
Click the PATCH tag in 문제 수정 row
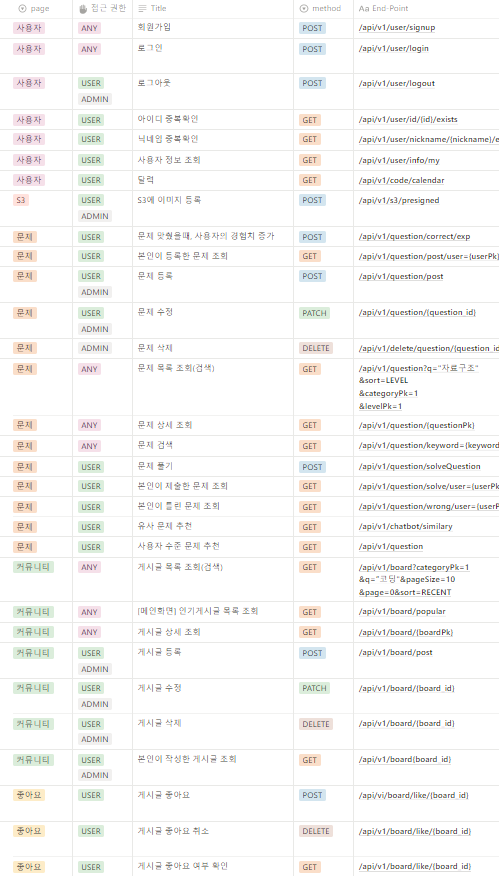[x=315, y=313]
